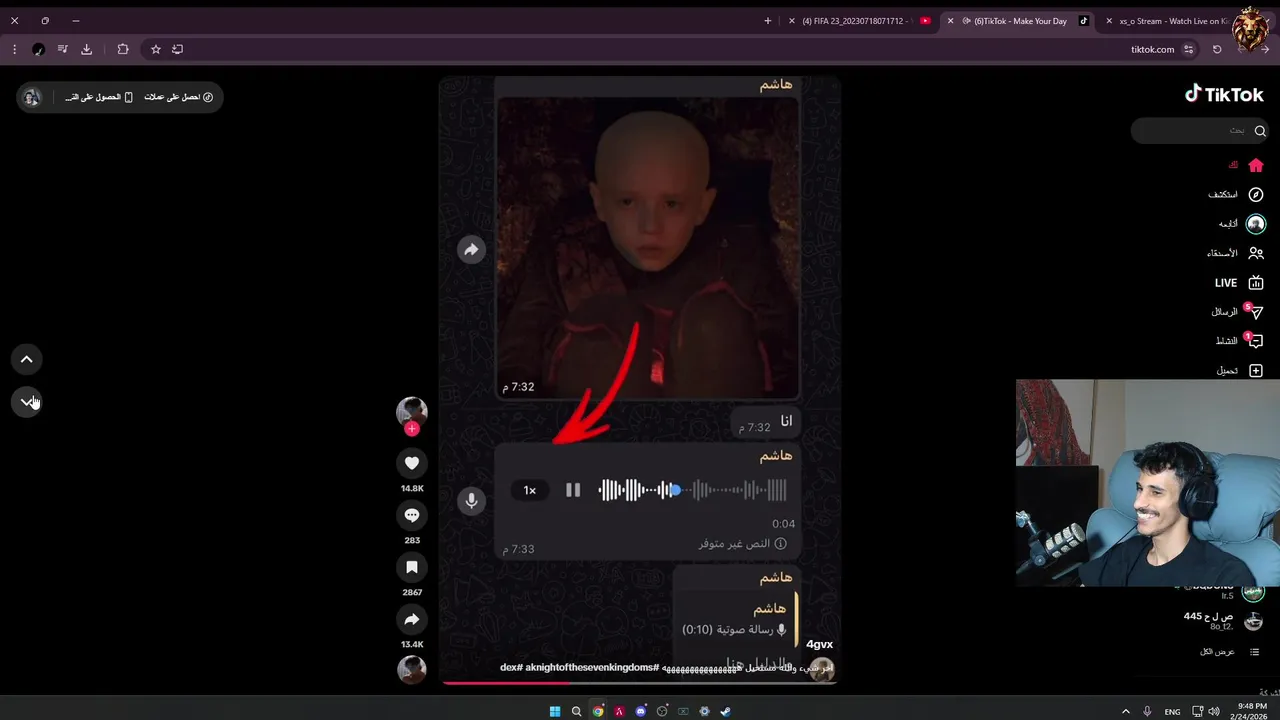Go to previous video with up chevron

point(27,359)
